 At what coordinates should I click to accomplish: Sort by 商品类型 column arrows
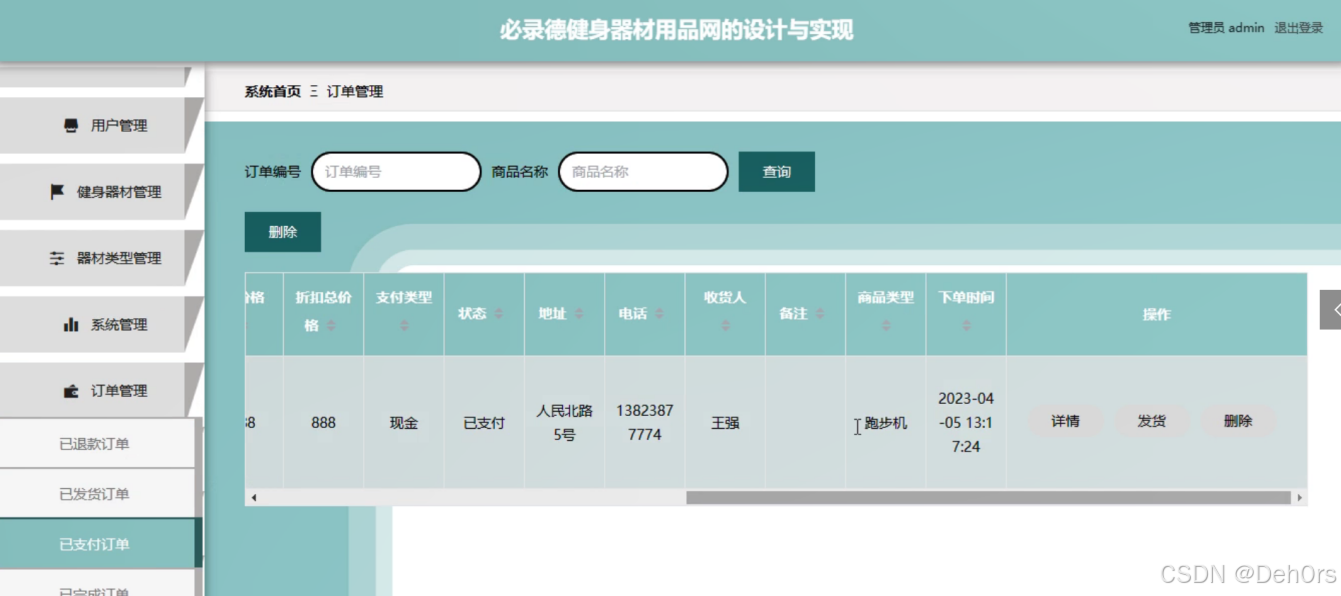pyautogui.click(x=886, y=326)
